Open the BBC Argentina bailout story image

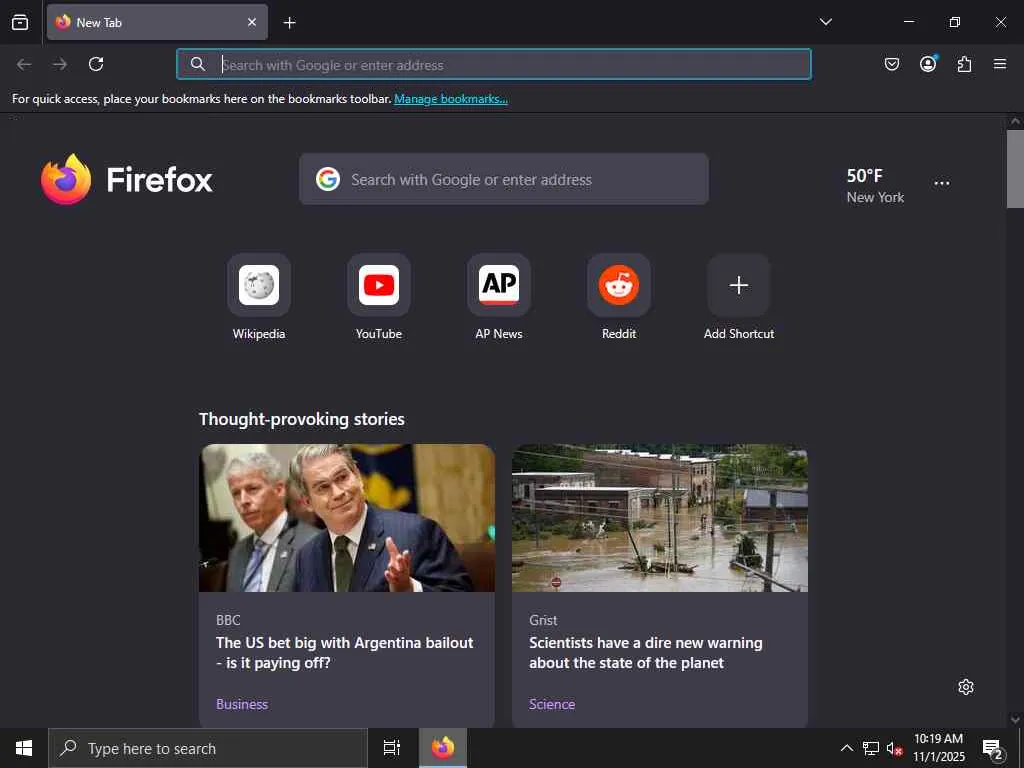[x=347, y=518]
